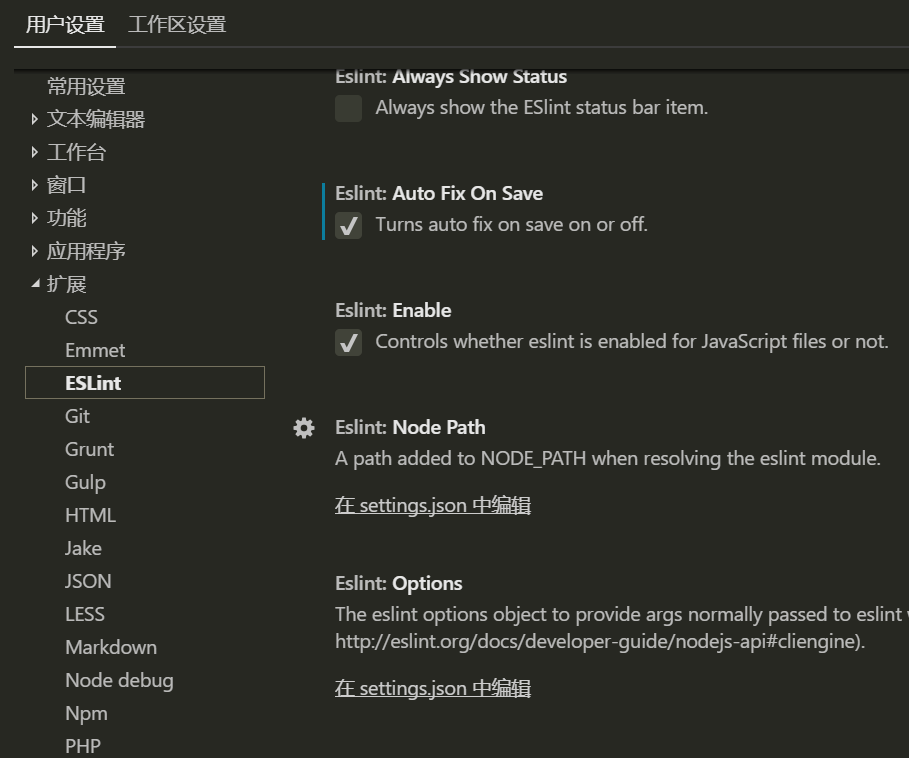Switch to the 用户设置 tab
This screenshot has height=758, width=909.
pyautogui.click(x=65, y=25)
